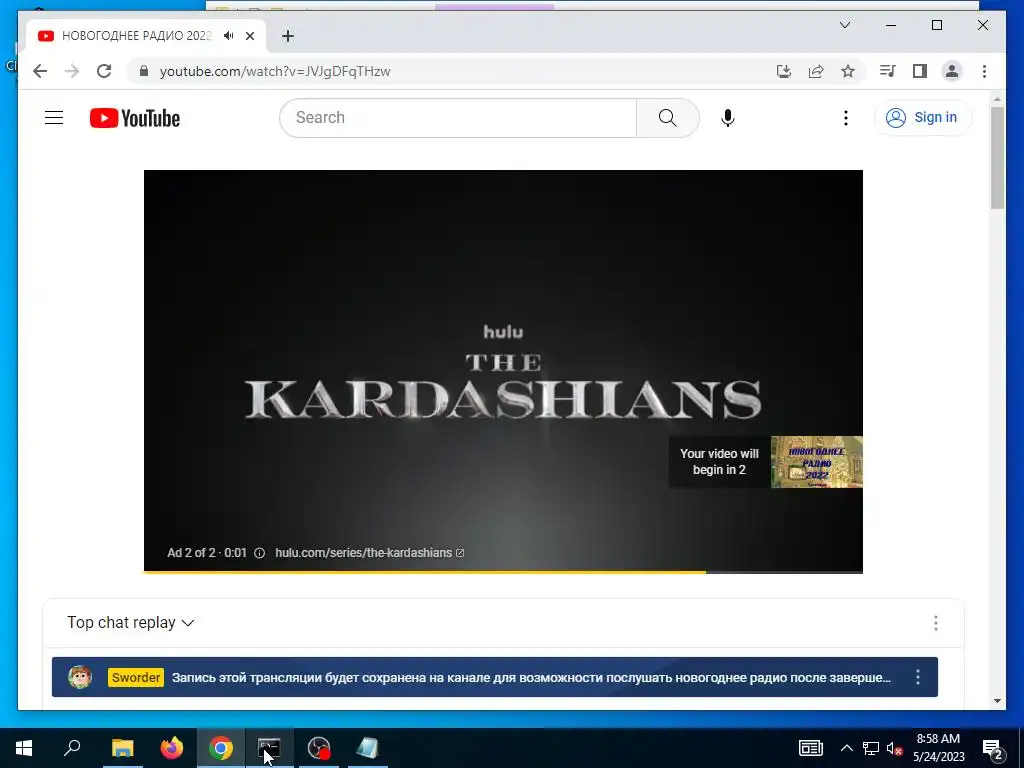Open a new browser tab
This screenshot has height=768, width=1024.
287,36
